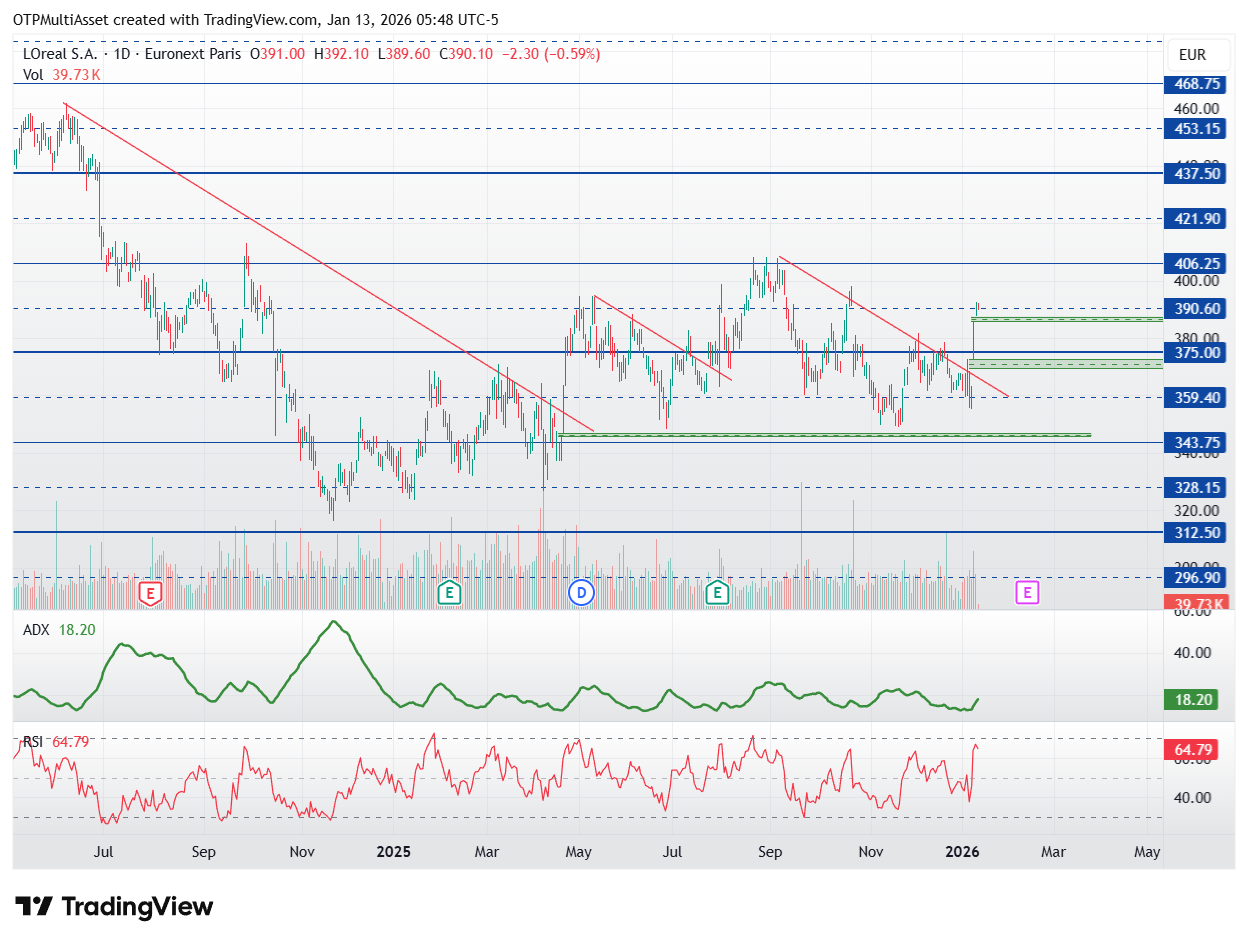Click the green E marker near August
The image size is (1248, 944).
click(x=716, y=593)
